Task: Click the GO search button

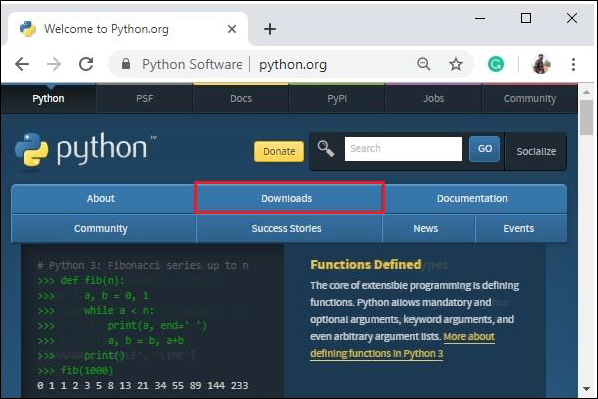Action: coord(484,149)
